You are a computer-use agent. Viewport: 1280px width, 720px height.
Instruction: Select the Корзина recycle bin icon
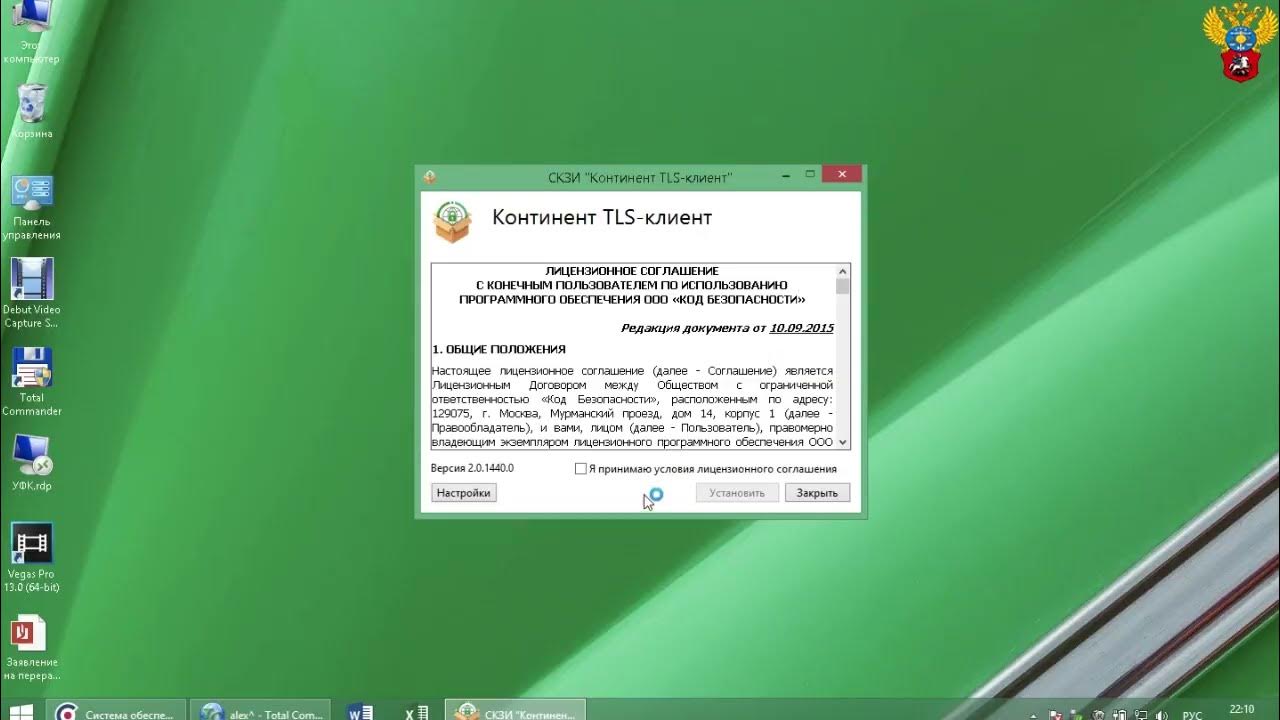click(32, 112)
